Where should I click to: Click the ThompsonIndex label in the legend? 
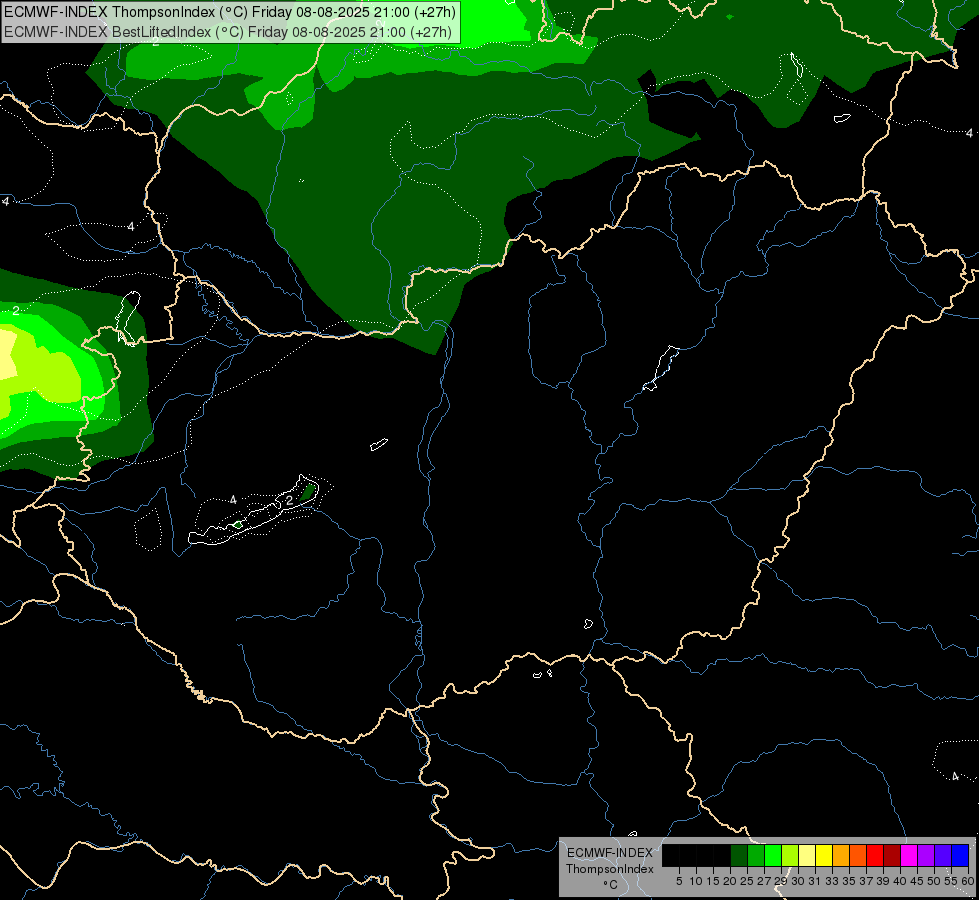(609, 869)
